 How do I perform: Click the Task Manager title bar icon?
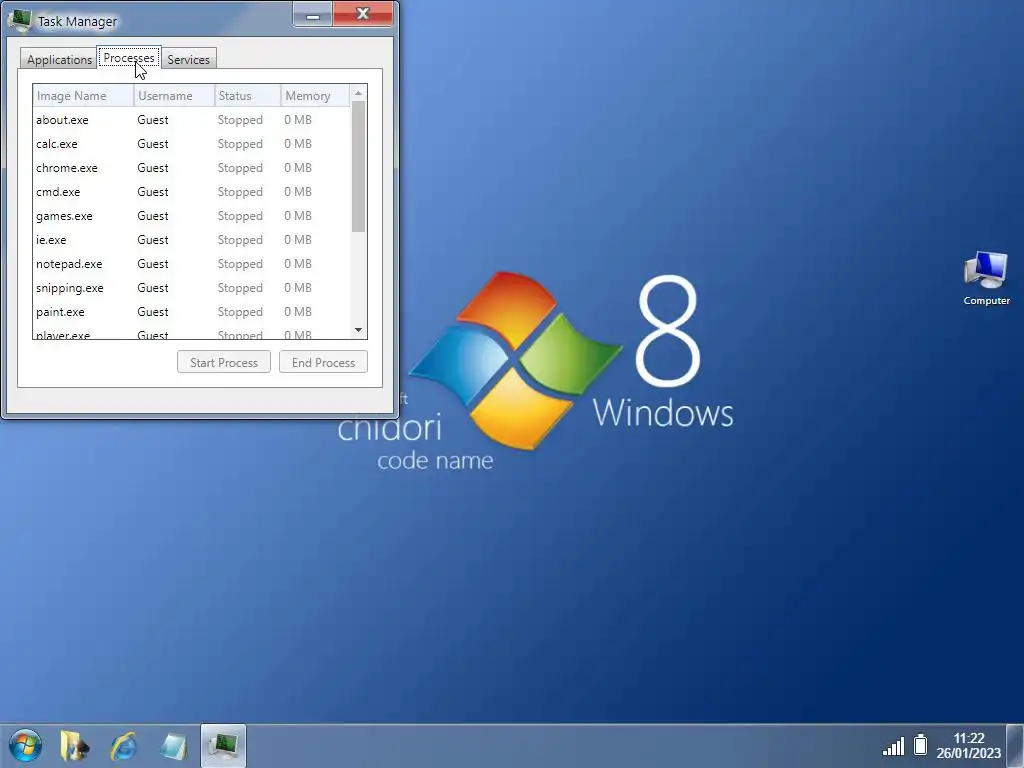[20, 20]
